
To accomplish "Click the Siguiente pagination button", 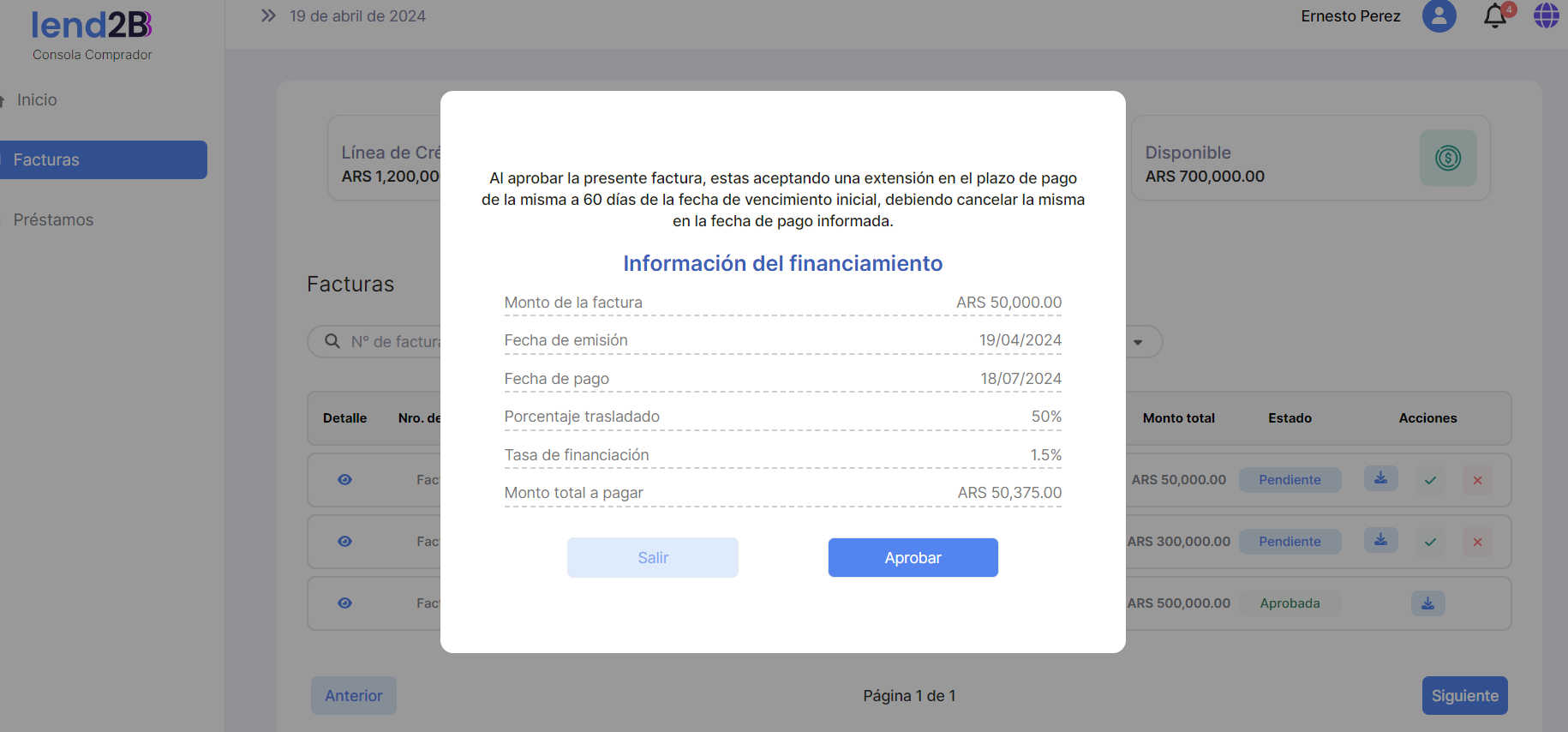I will (x=1464, y=696).
